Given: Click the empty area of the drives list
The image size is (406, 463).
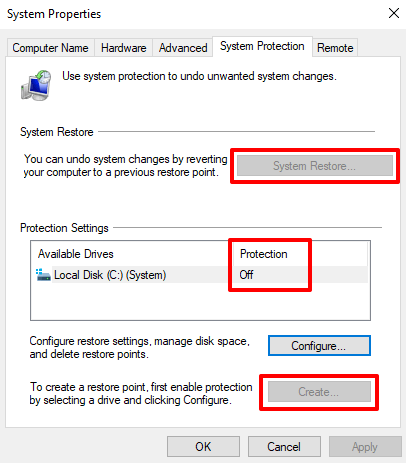Looking at the screenshot, I should click(200, 301).
